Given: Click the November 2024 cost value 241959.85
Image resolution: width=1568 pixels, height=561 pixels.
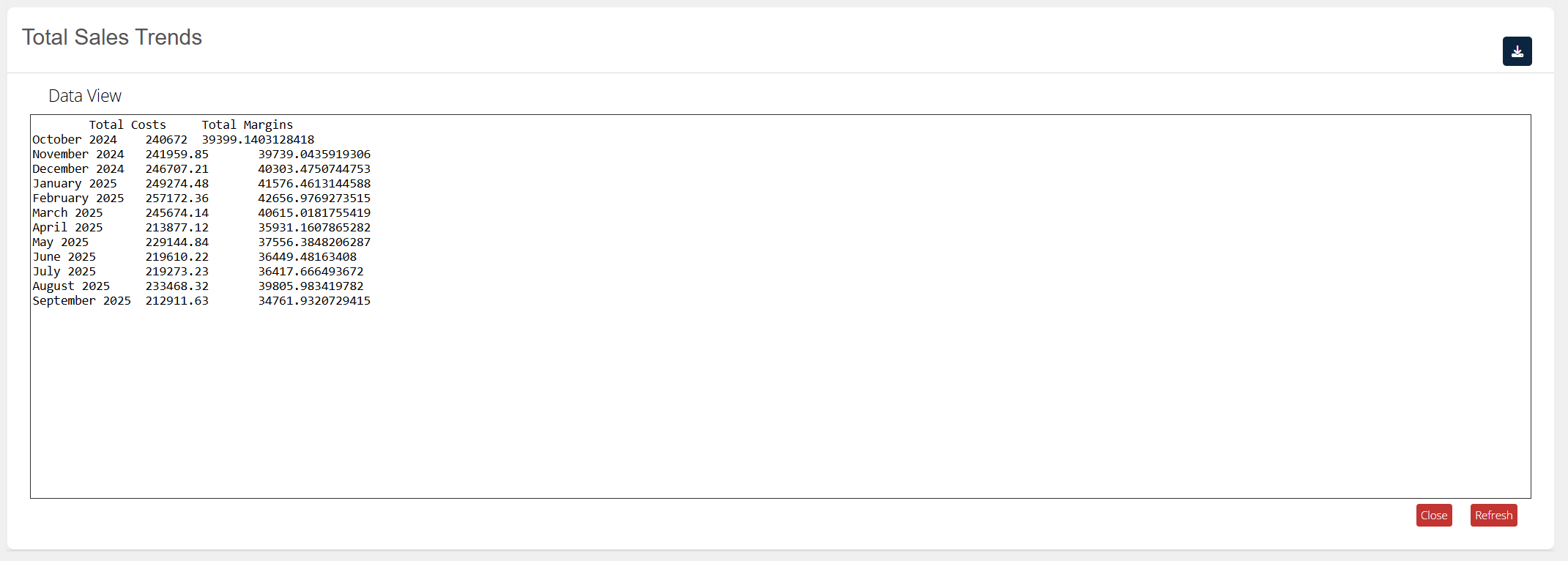Looking at the screenshot, I should click(177, 155).
